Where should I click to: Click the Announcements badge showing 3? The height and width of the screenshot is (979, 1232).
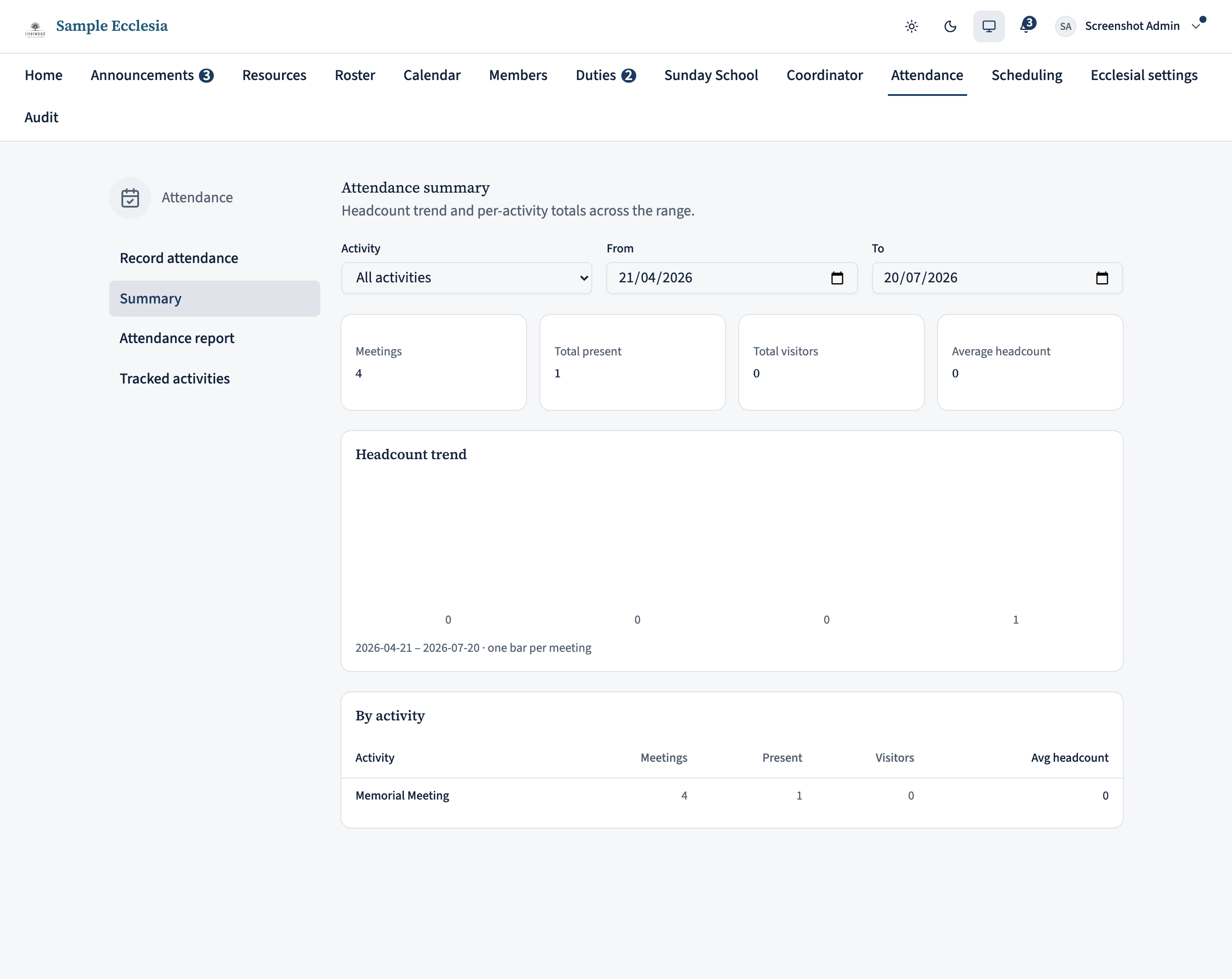[206, 75]
